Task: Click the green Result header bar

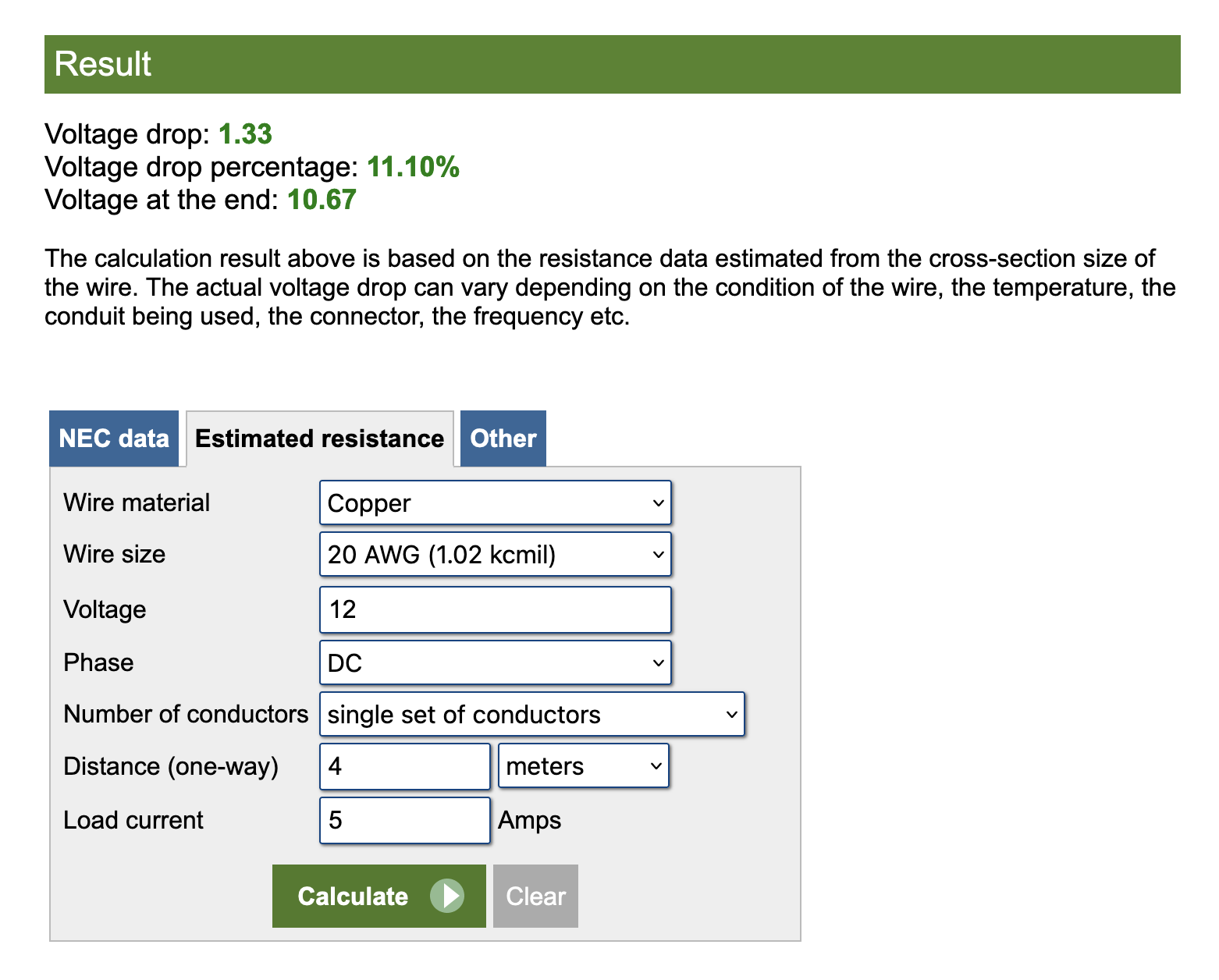Action: (612, 64)
